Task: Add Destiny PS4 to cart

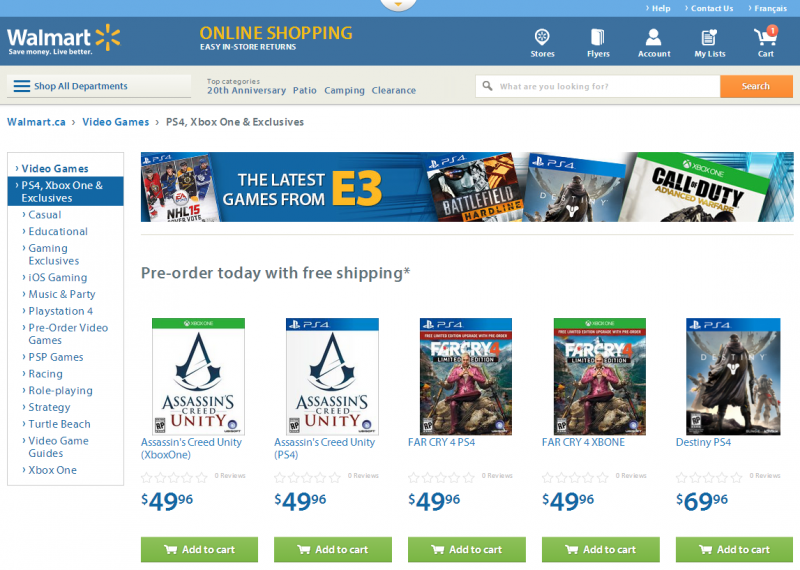Action: tap(734, 549)
